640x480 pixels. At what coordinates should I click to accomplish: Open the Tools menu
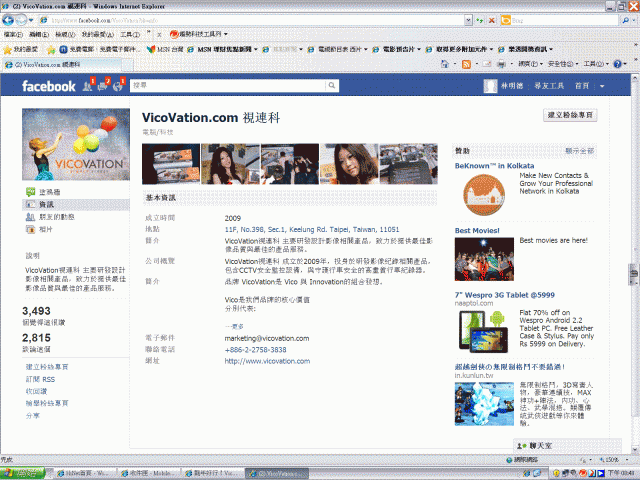(130, 35)
